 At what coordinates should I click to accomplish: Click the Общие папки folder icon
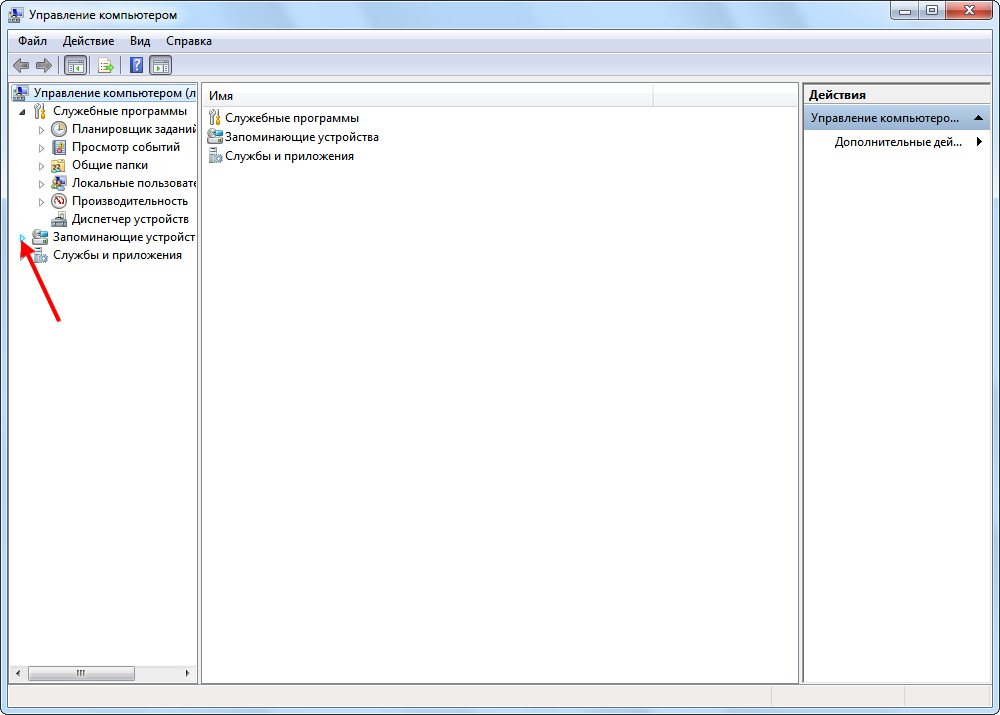coord(58,165)
